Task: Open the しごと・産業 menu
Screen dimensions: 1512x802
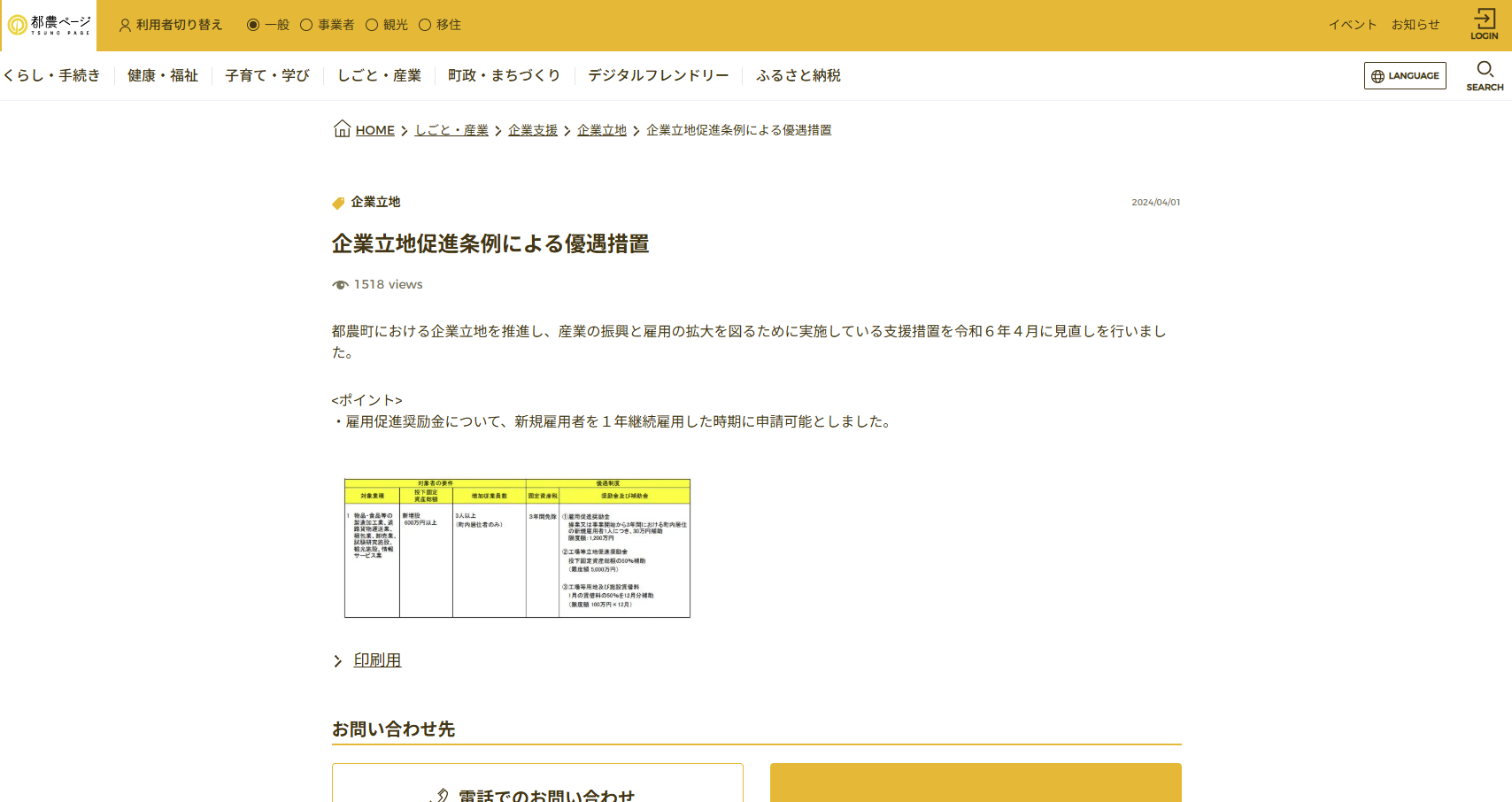Action: (379, 76)
